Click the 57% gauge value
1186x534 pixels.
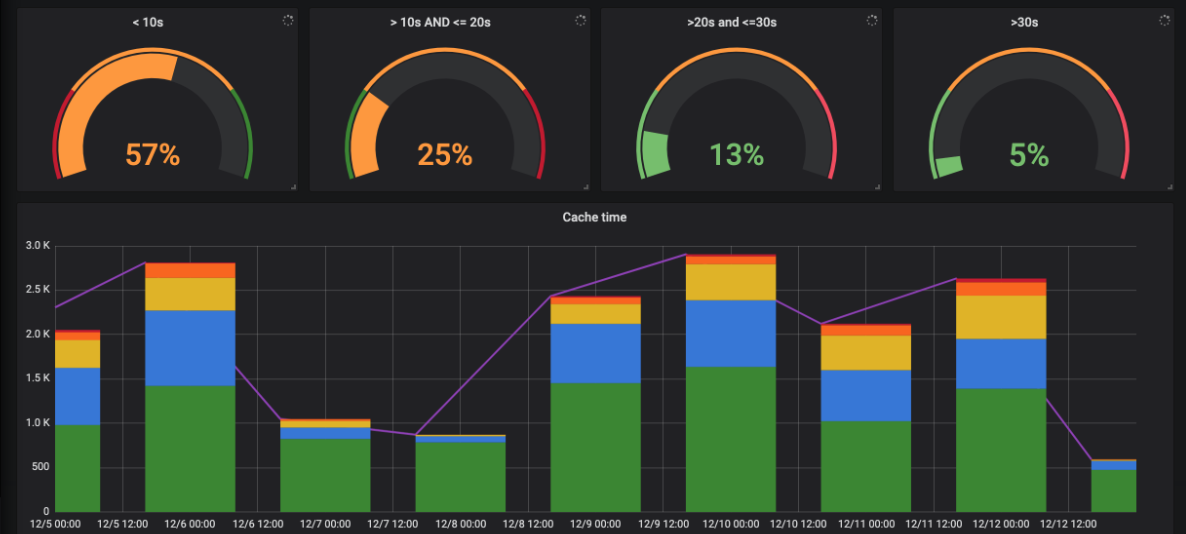(x=152, y=155)
